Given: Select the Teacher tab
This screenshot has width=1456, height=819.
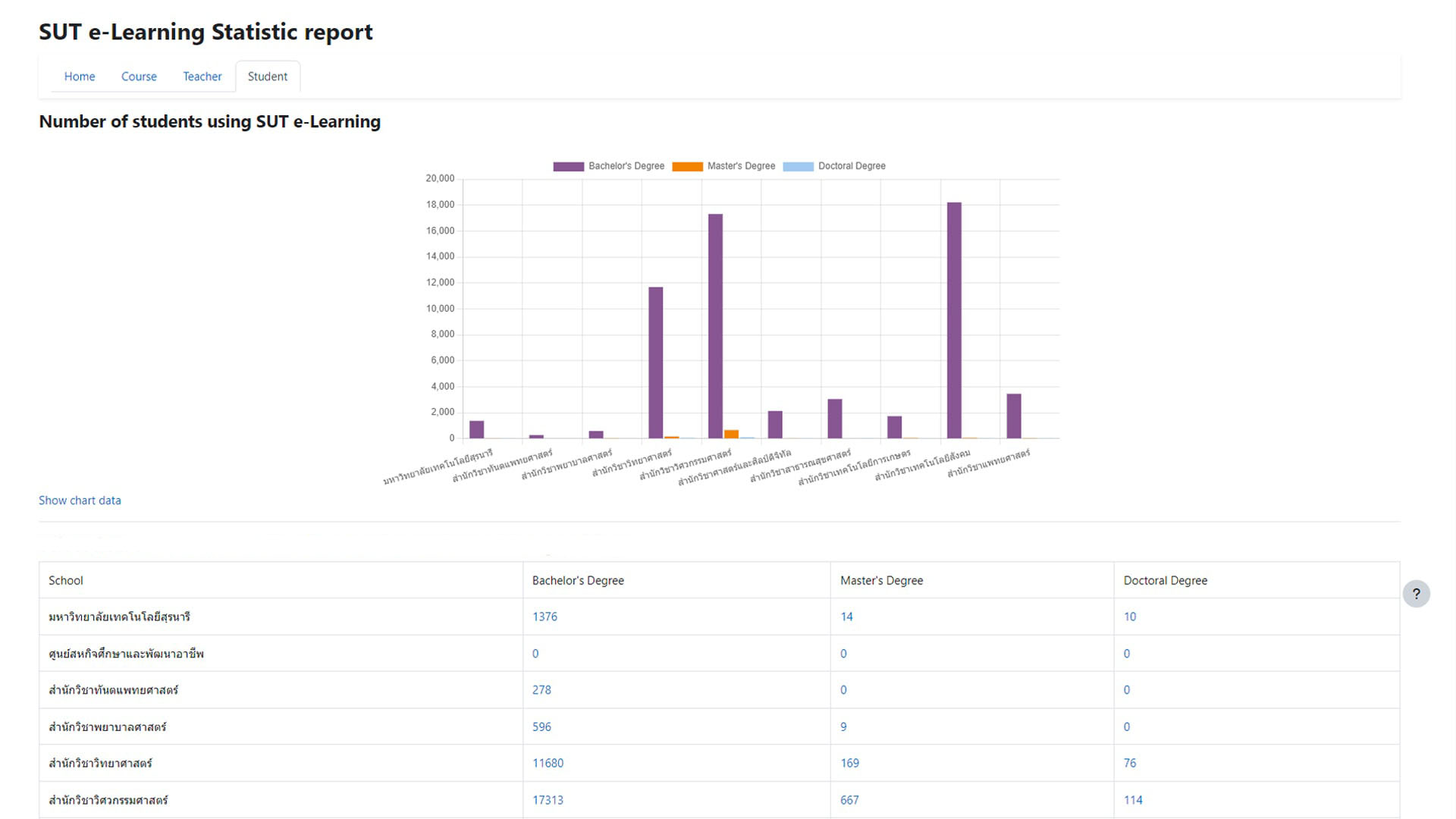Looking at the screenshot, I should 202,77.
